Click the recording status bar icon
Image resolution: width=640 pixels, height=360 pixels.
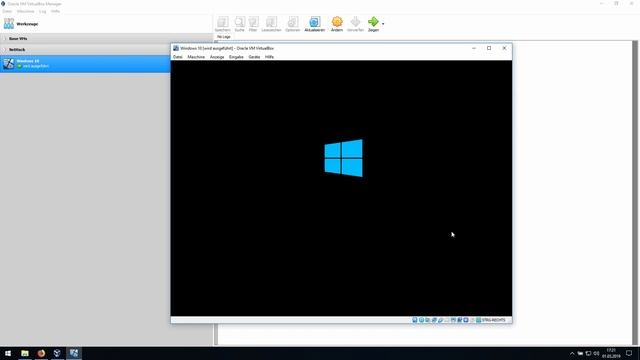click(x=459, y=320)
